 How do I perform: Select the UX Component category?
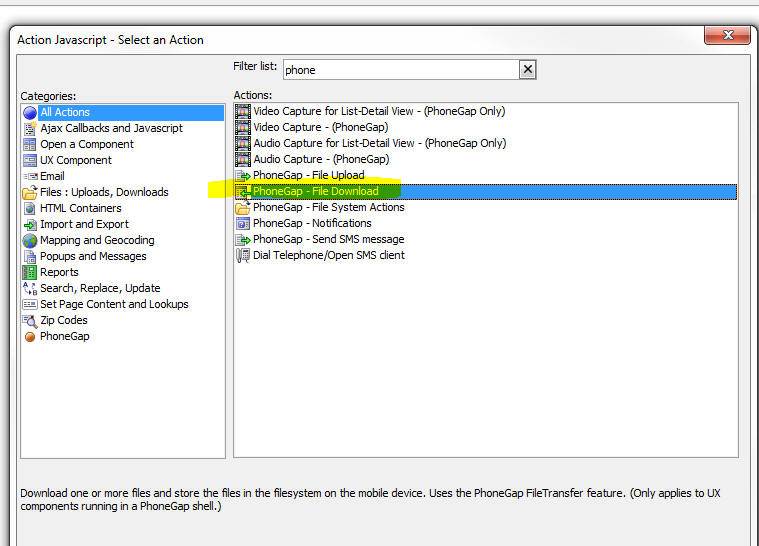click(x=76, y=160)
